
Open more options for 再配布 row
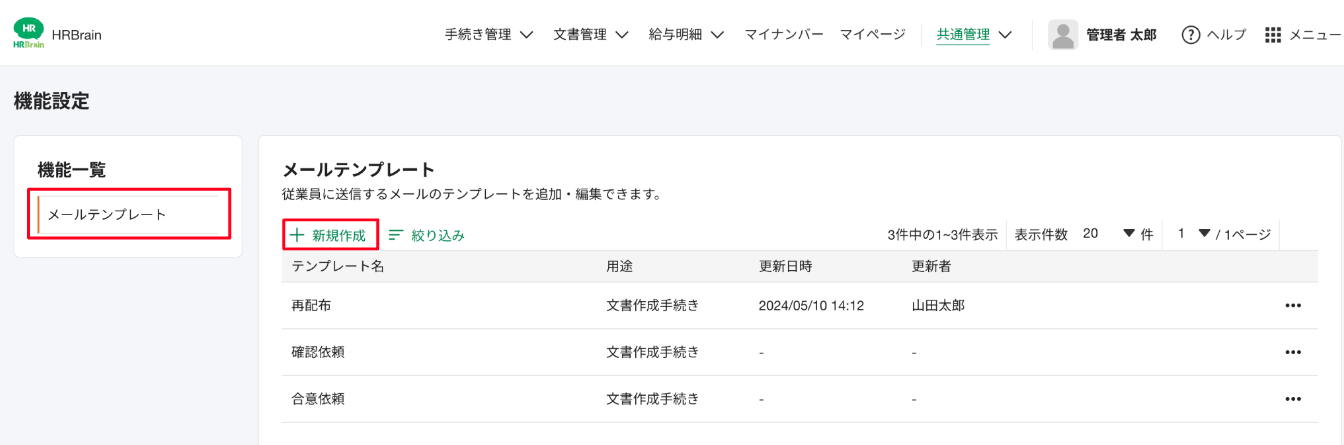click(1292, 306)
